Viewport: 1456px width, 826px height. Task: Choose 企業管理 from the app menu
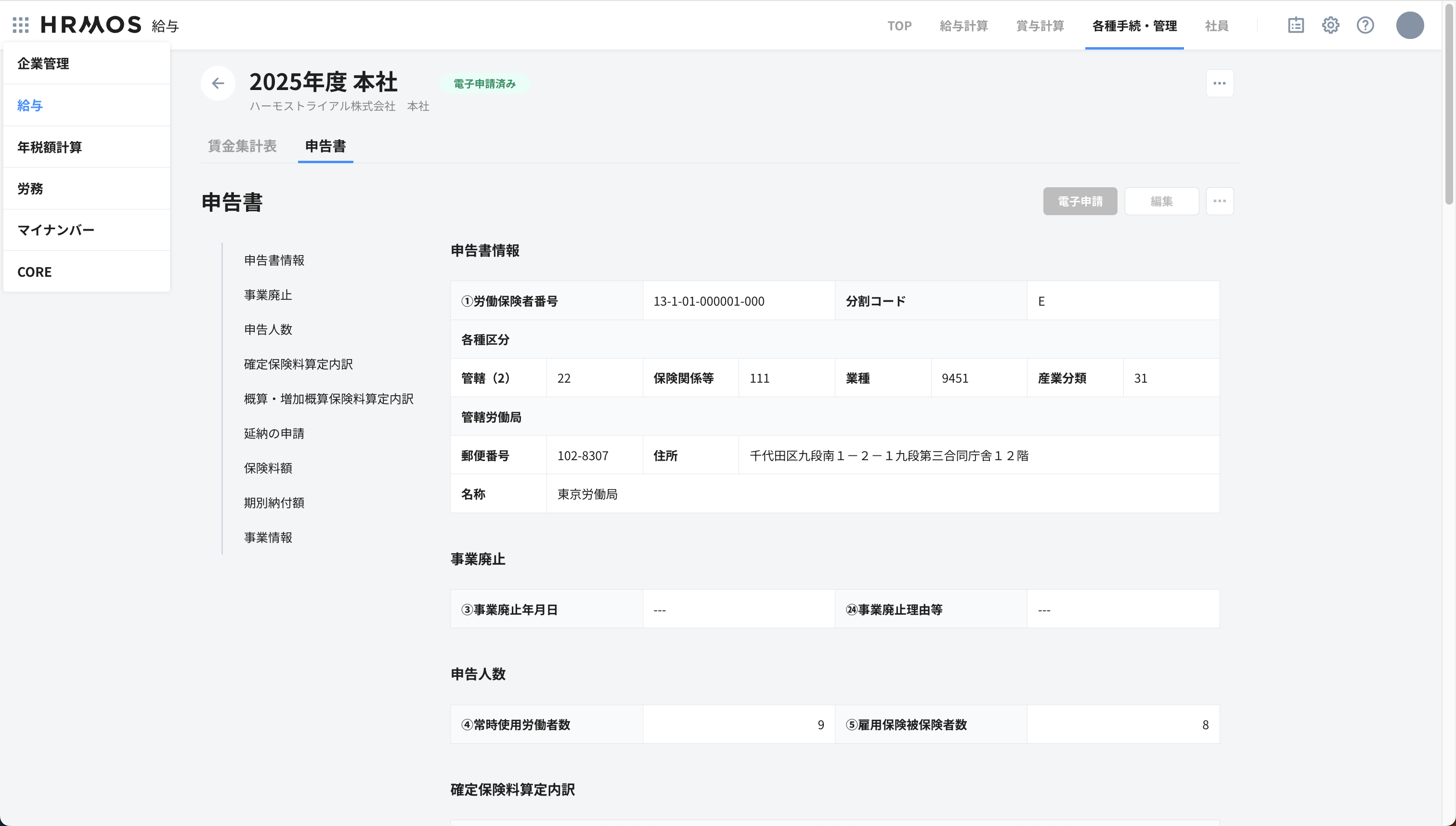point(43,64)
